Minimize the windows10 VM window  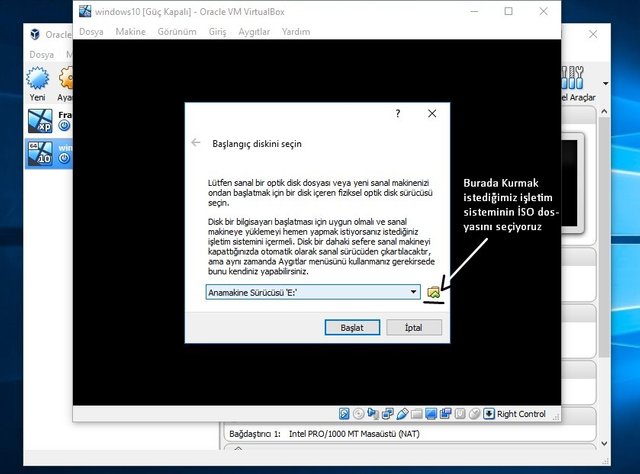coord(474,11)
